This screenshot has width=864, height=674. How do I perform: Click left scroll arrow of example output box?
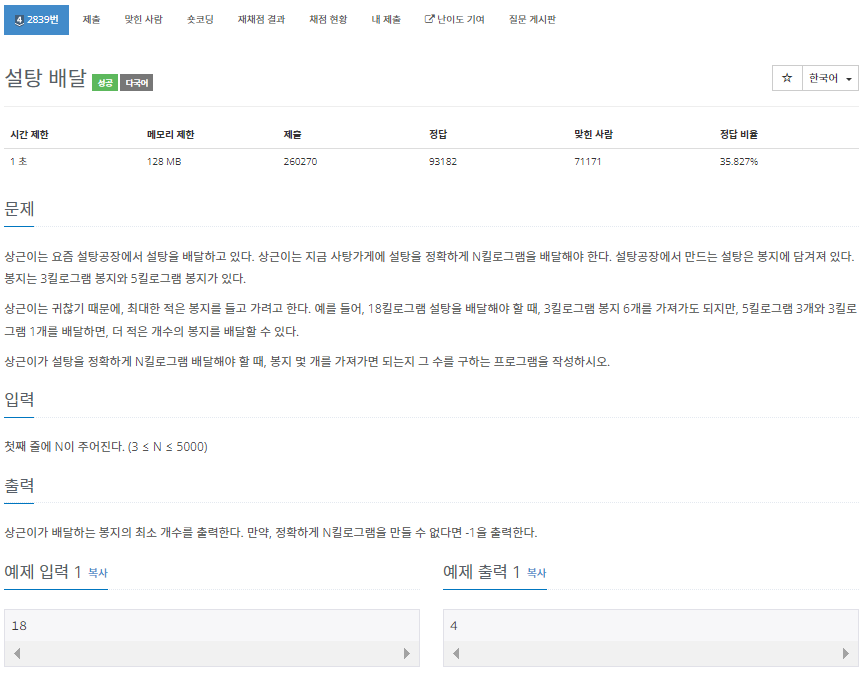tap(456, 654)
